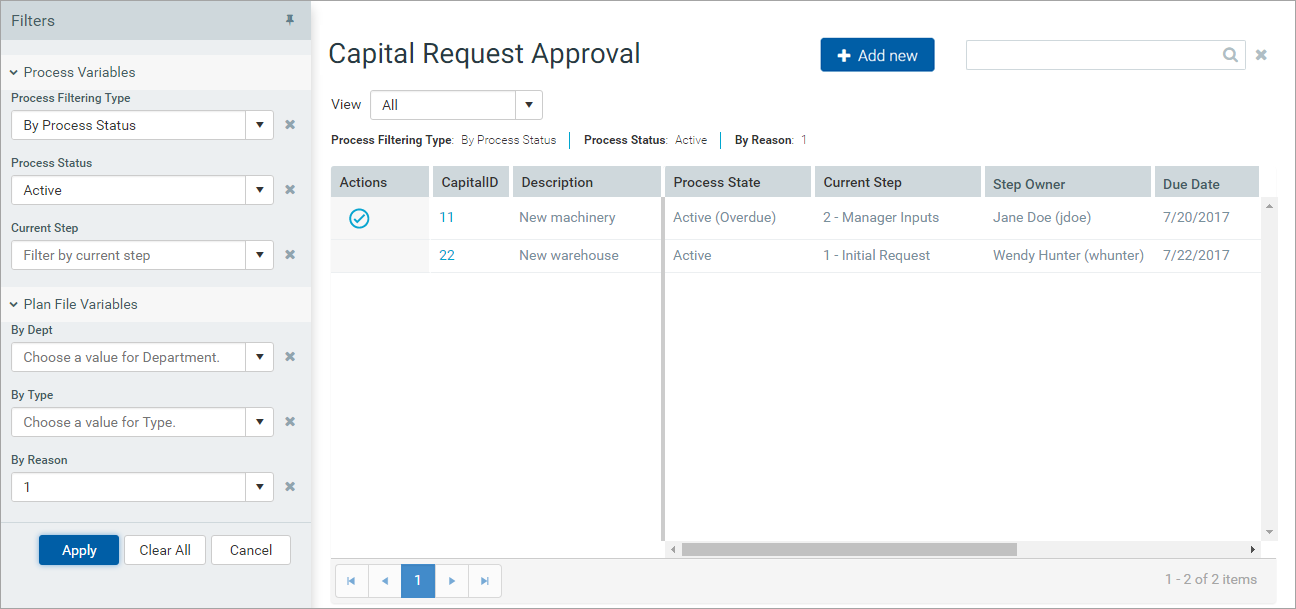Clear the Process Filtering Type filter
1296x609 pixels.
(290, 125)
